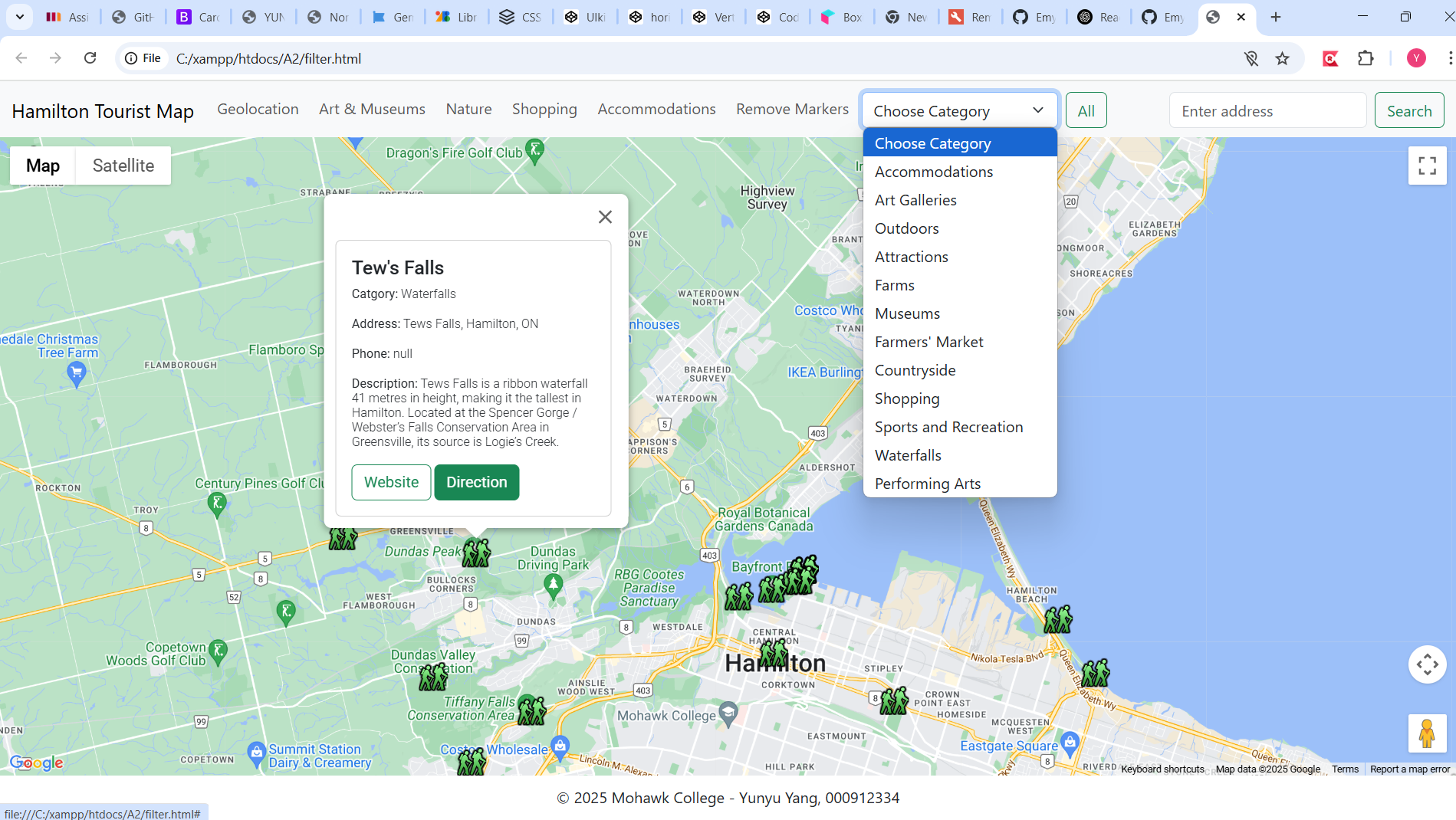Bookmark this page with the star icon
This screenshot has width=1456, height=820.
tap(1282, 58)
